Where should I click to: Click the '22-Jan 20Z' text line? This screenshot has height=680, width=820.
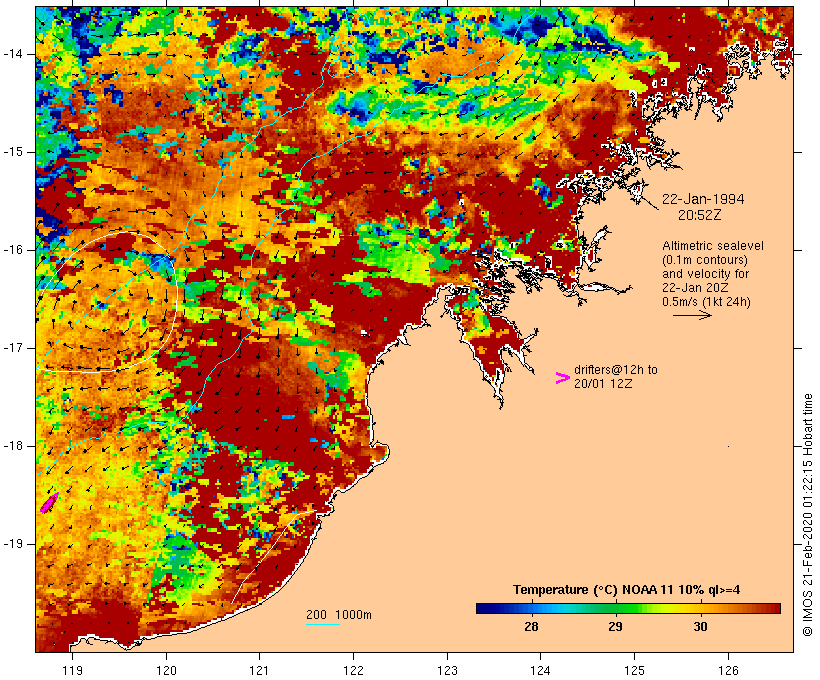tap(695, 288)
